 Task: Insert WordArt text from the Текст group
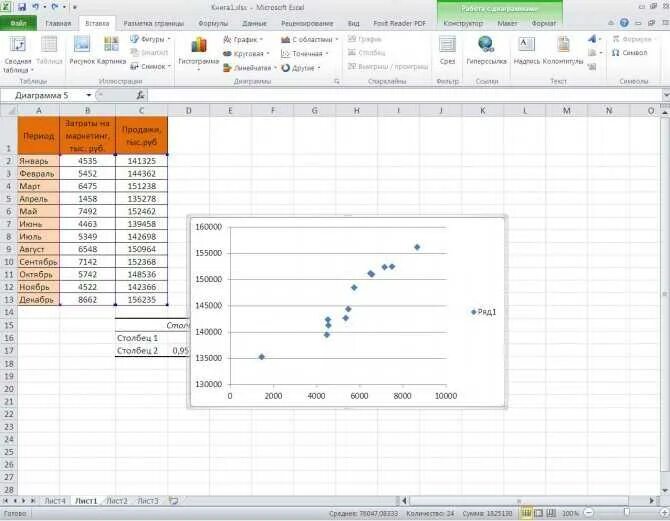coord(594,39)
